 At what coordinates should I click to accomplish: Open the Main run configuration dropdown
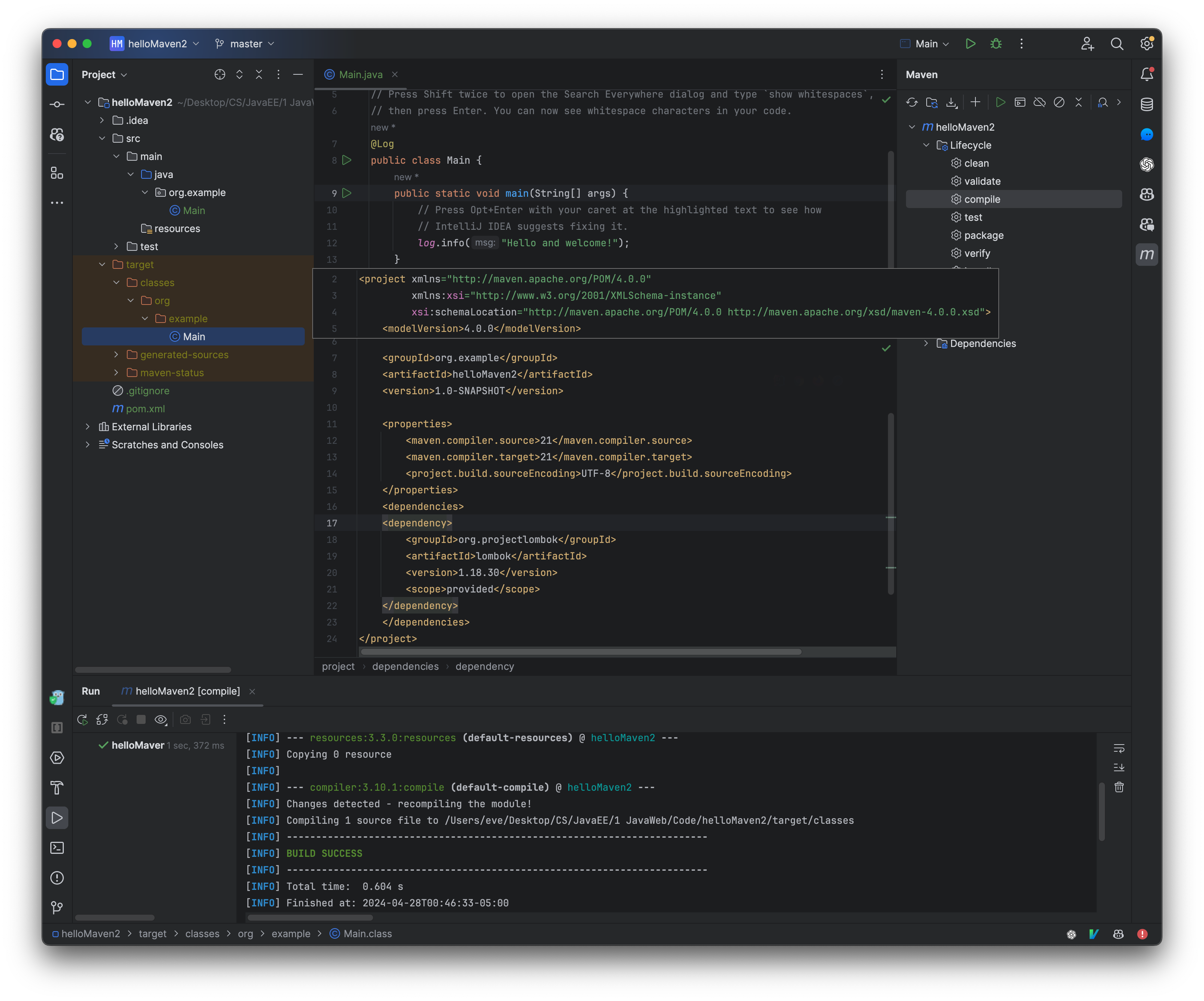point(924,44)
